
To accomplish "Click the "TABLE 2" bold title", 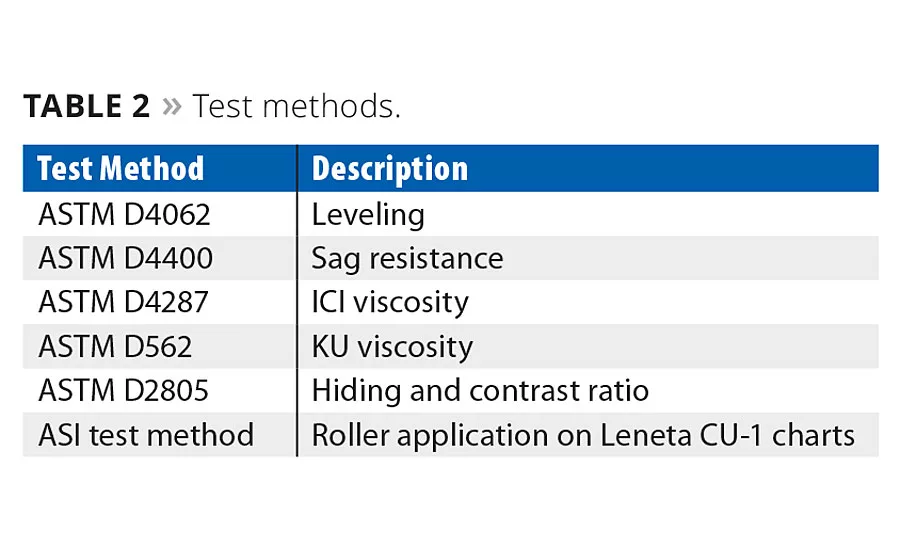I will coord(86,106).
